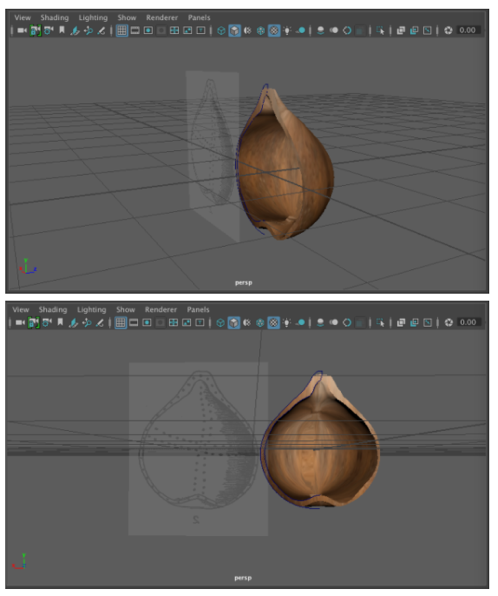This screenshot has height=596, width=498.
Task: Click the Exposure aperture icon in lower viewport toolbar
Action: (x=449, y=323)
